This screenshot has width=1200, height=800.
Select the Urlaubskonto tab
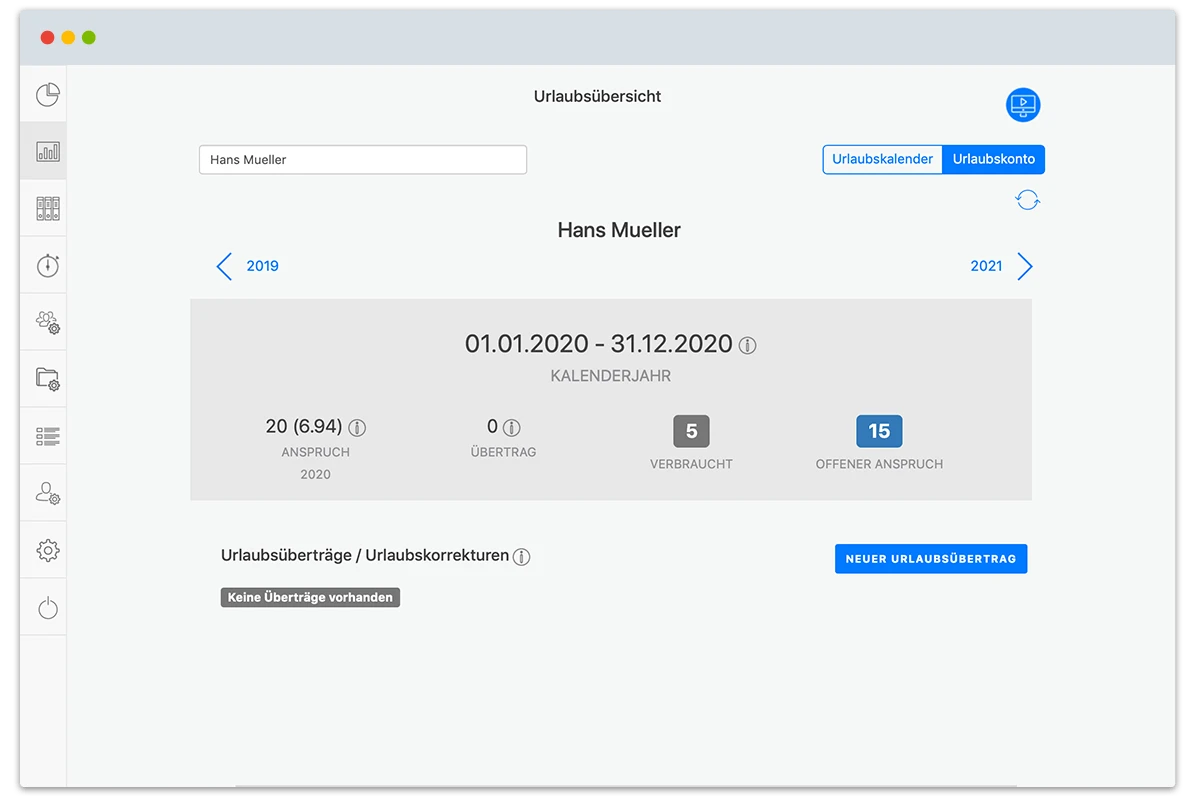click(x=994, y=159)
